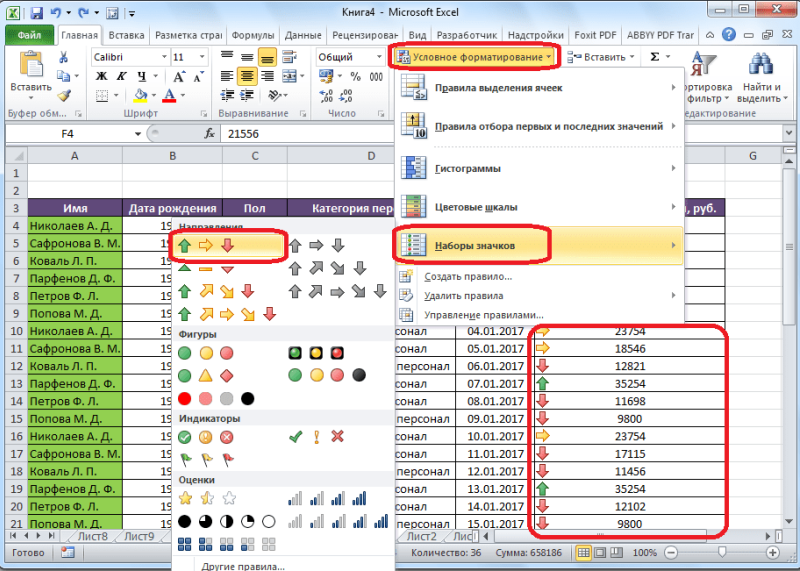Click the zoom slider handle
The image size is (800, 571).
pyautogui.click(x=722, y=553)
